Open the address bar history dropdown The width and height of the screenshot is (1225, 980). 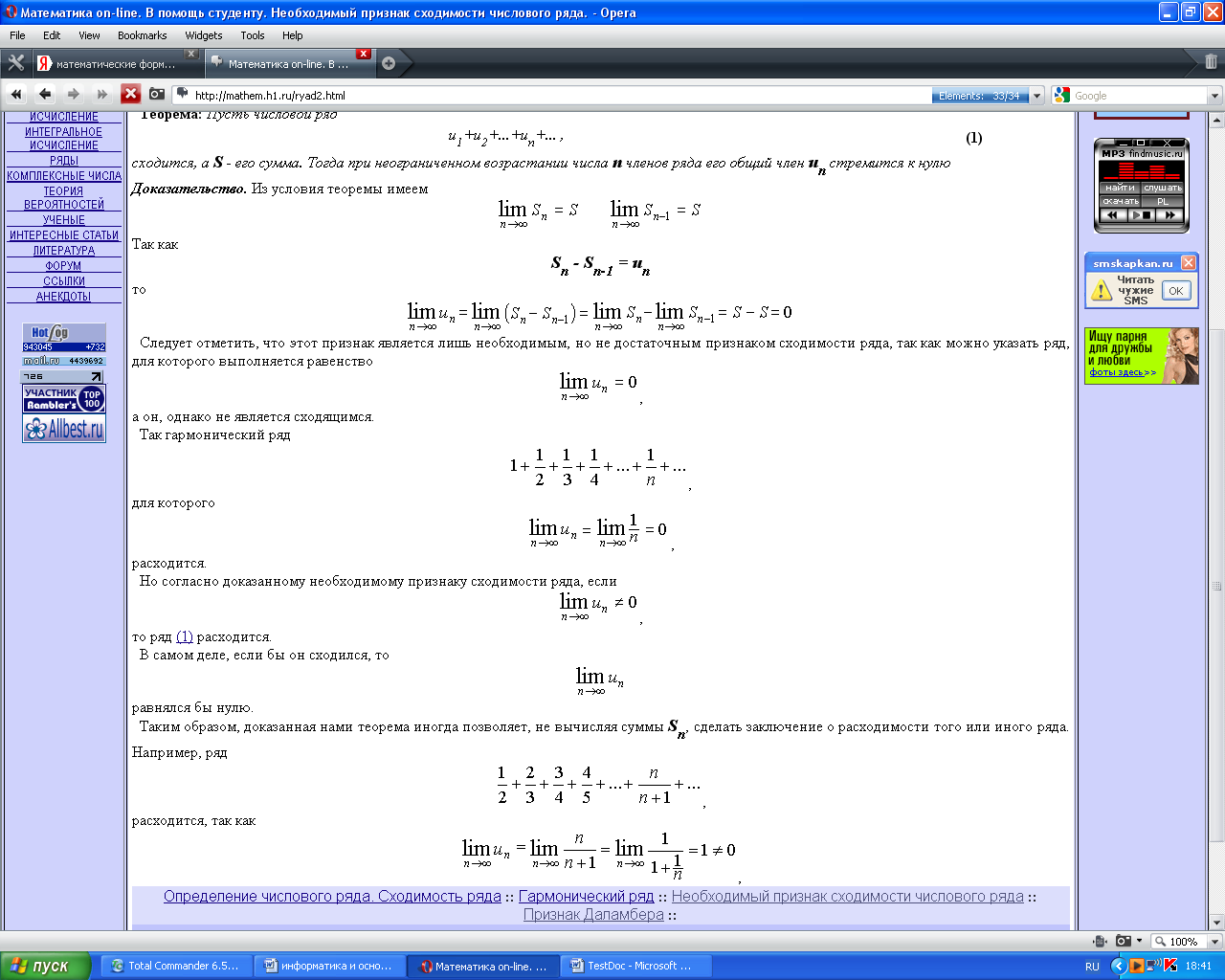coord(1036,96)
